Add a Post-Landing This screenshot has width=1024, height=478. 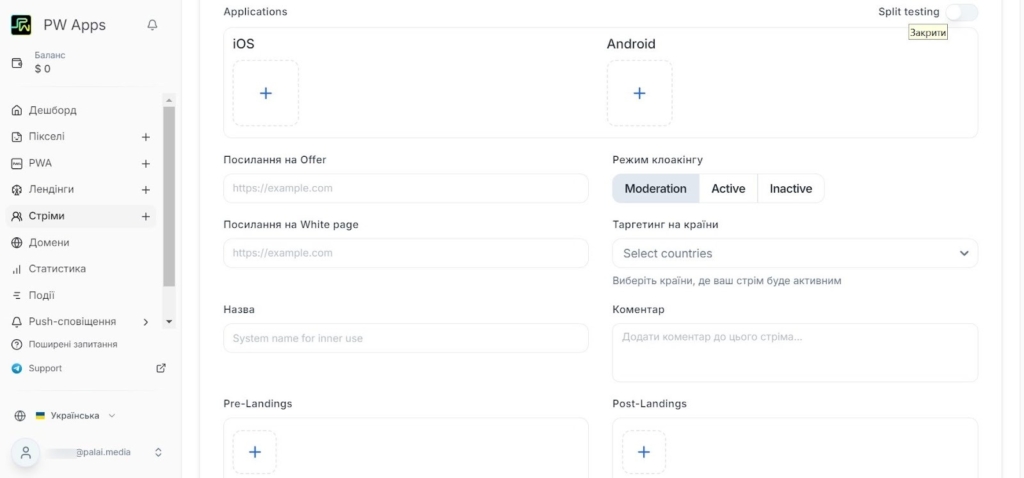coord(643,452)
